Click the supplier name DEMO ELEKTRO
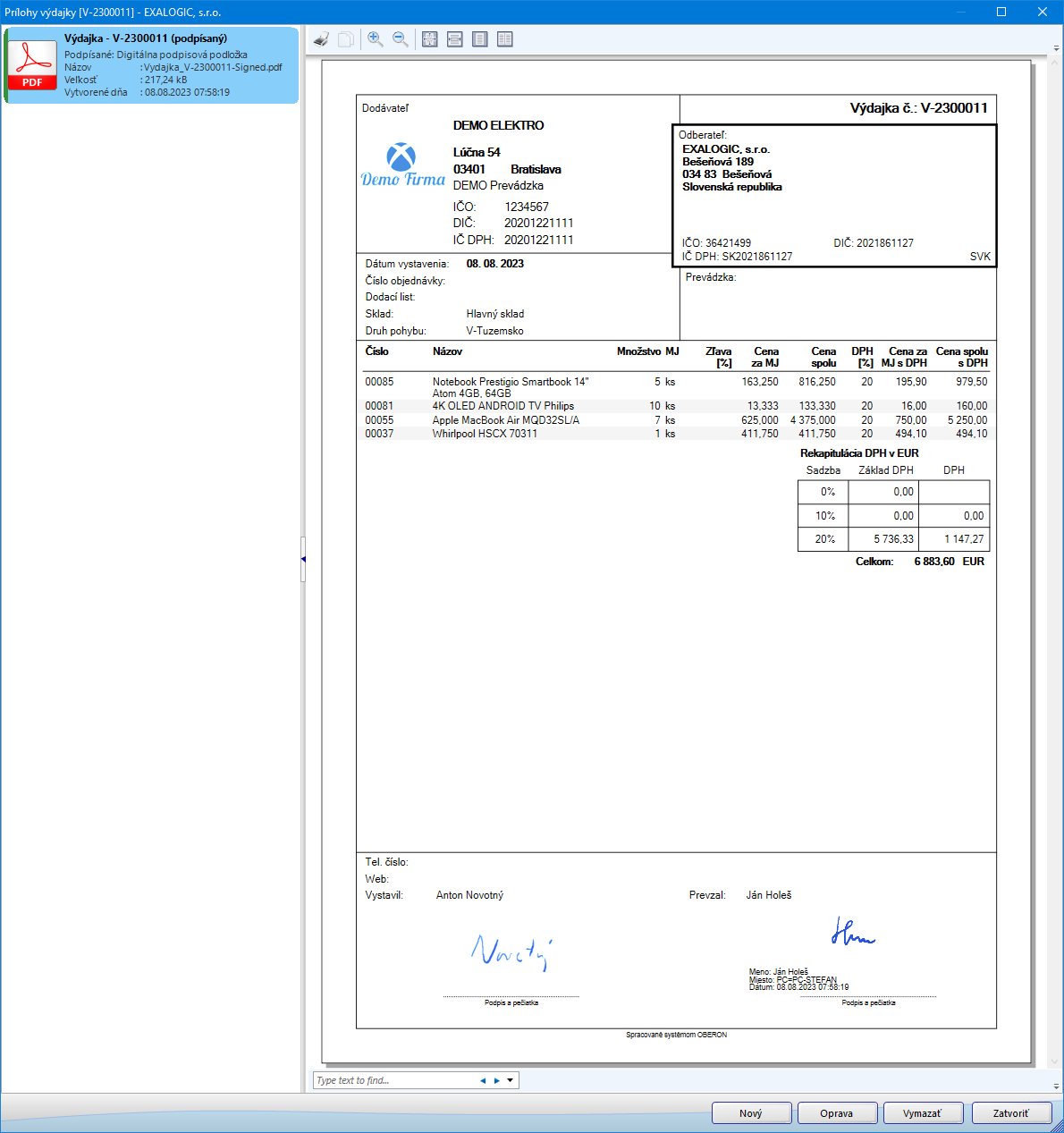This screenshot has height=1133, width=1064. (x=498, y=125)
